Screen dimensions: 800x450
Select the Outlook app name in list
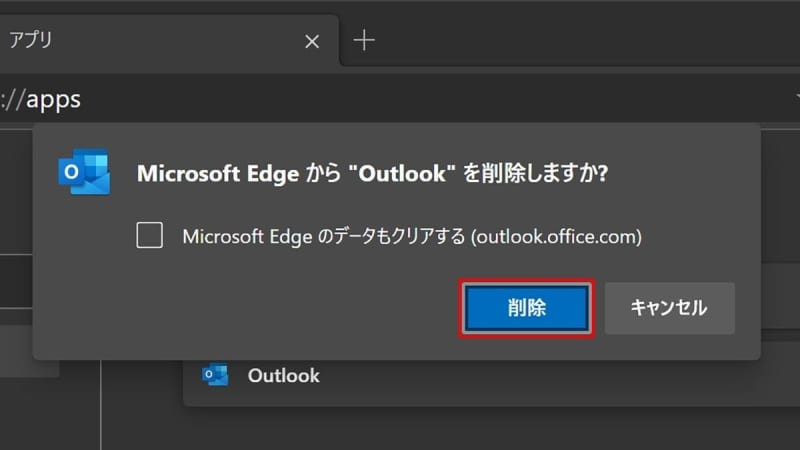284,376
